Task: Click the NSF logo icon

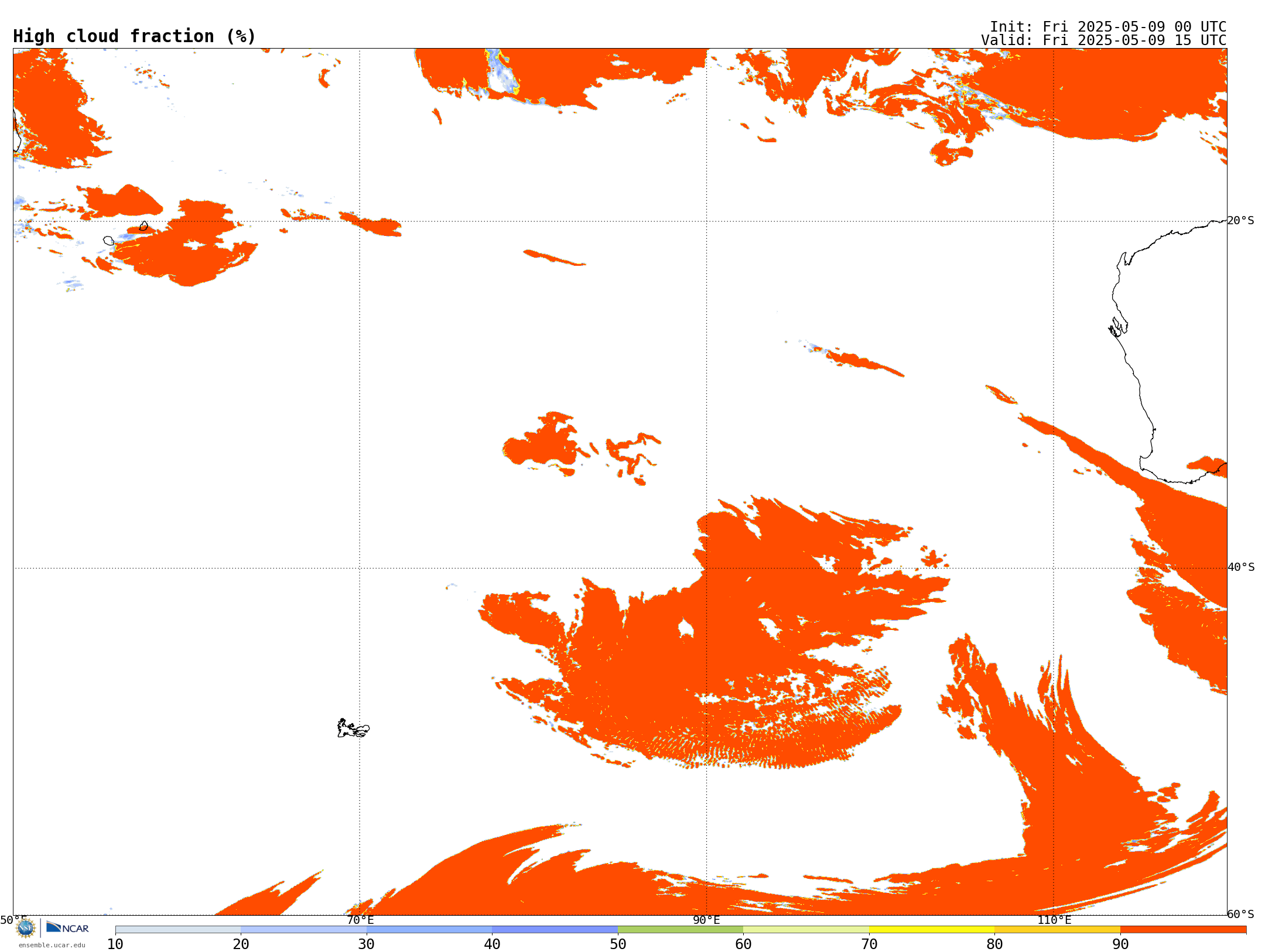Action: click(x=25, y=928)
